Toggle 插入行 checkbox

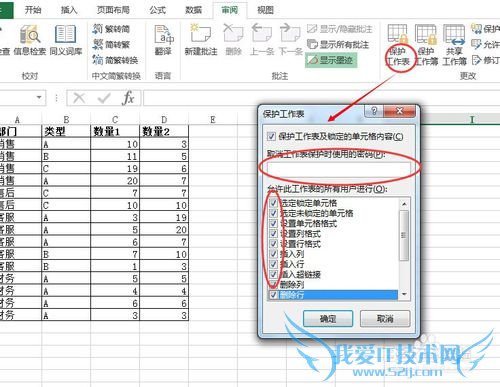click(x=273, y=264)
